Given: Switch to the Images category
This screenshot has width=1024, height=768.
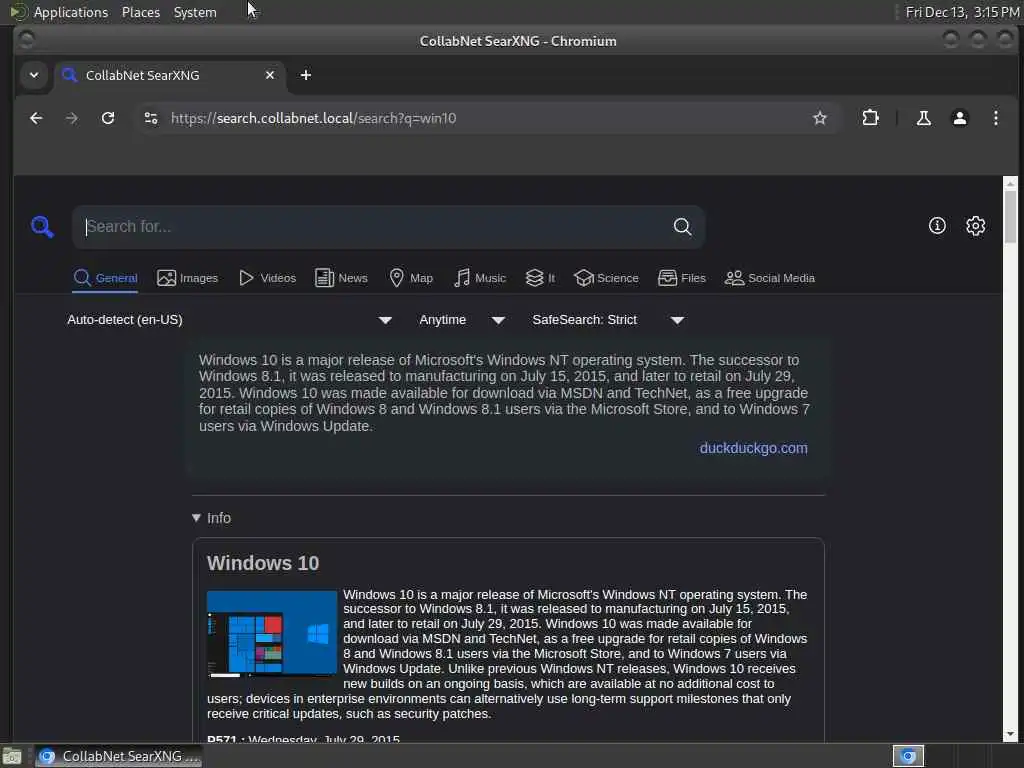Looking at the screenshot, I should click(x=187, y=278).
